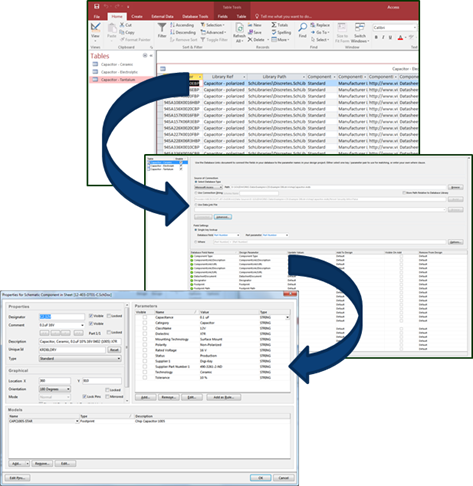473x486 pixels.
Task: Click the Filter funnel icon
Action: [x=162, y=27]
